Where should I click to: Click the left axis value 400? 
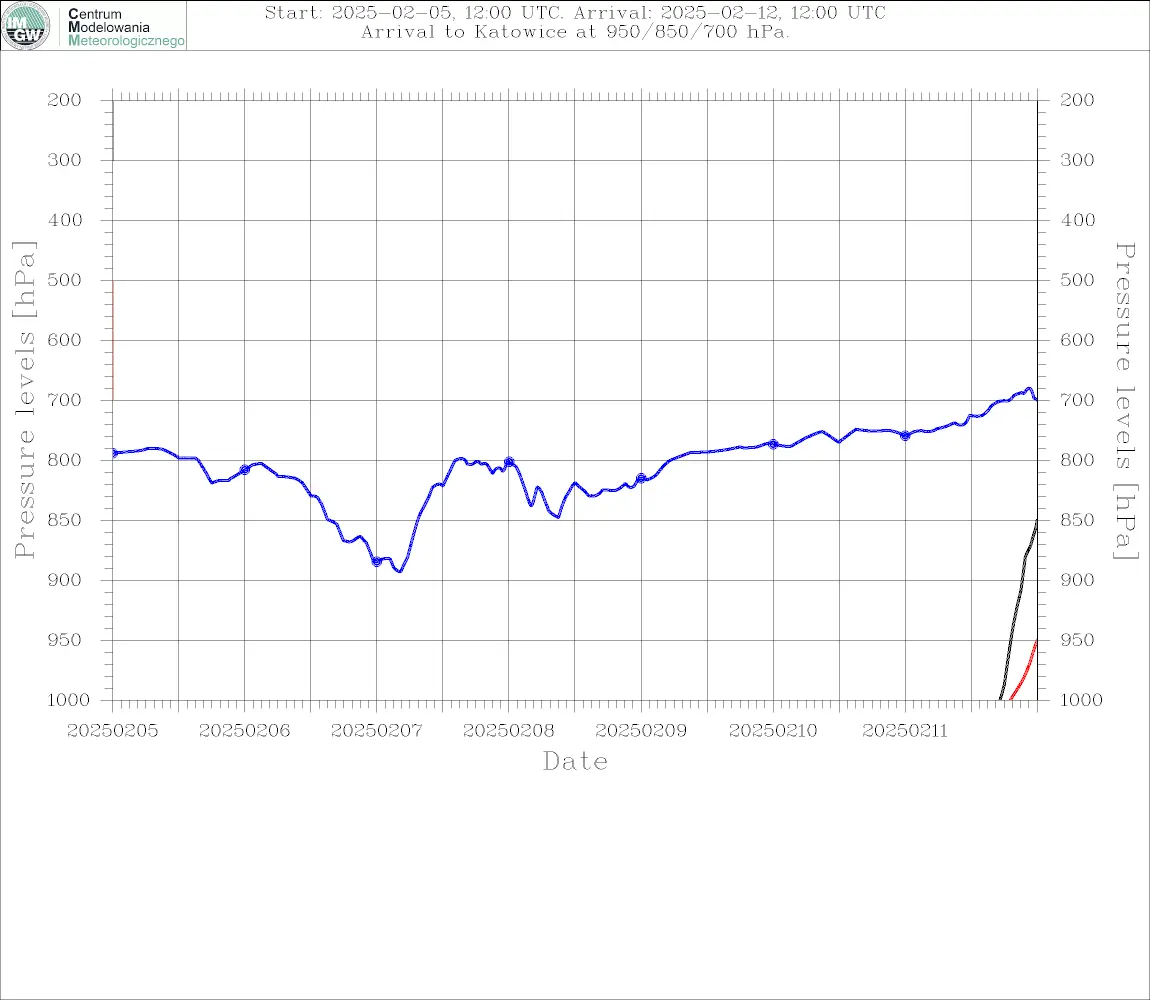coord(65,220)
